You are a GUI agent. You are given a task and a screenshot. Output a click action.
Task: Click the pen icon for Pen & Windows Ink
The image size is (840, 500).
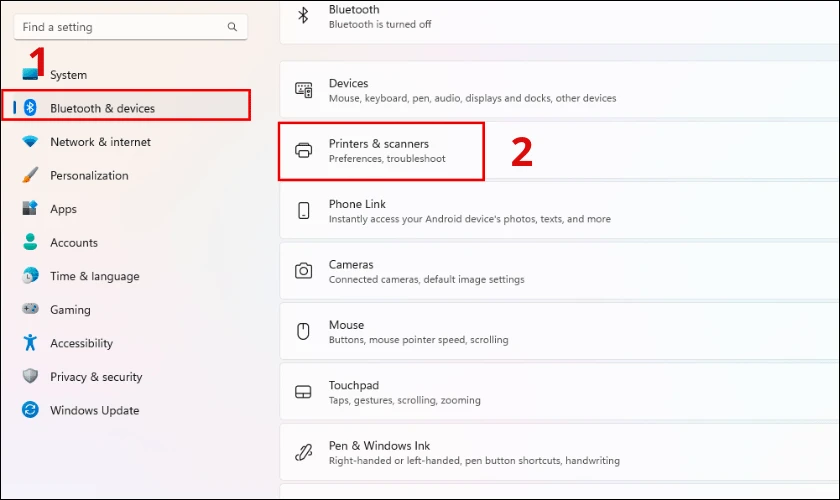304,452
